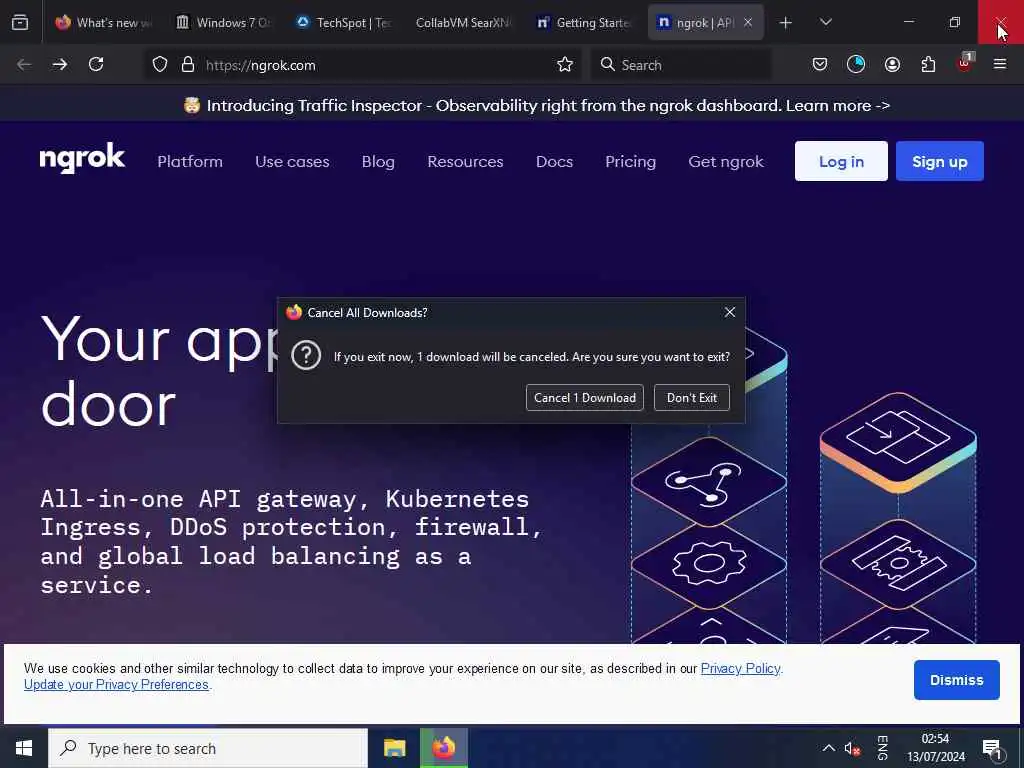Open the volume speaker tray icon
The image size is (1024, 768).
point(852,748)
